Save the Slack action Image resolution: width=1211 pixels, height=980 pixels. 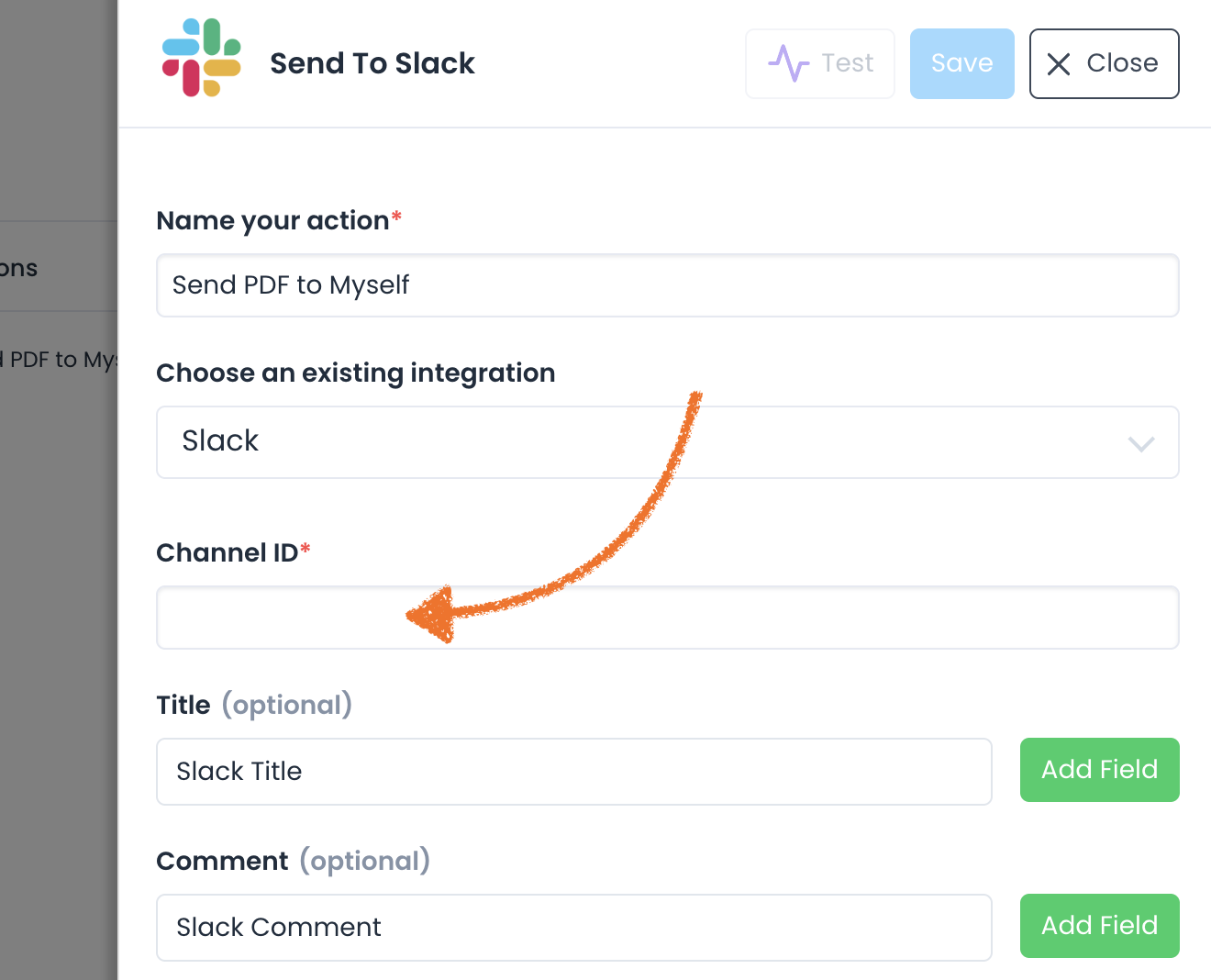(961, 63)
